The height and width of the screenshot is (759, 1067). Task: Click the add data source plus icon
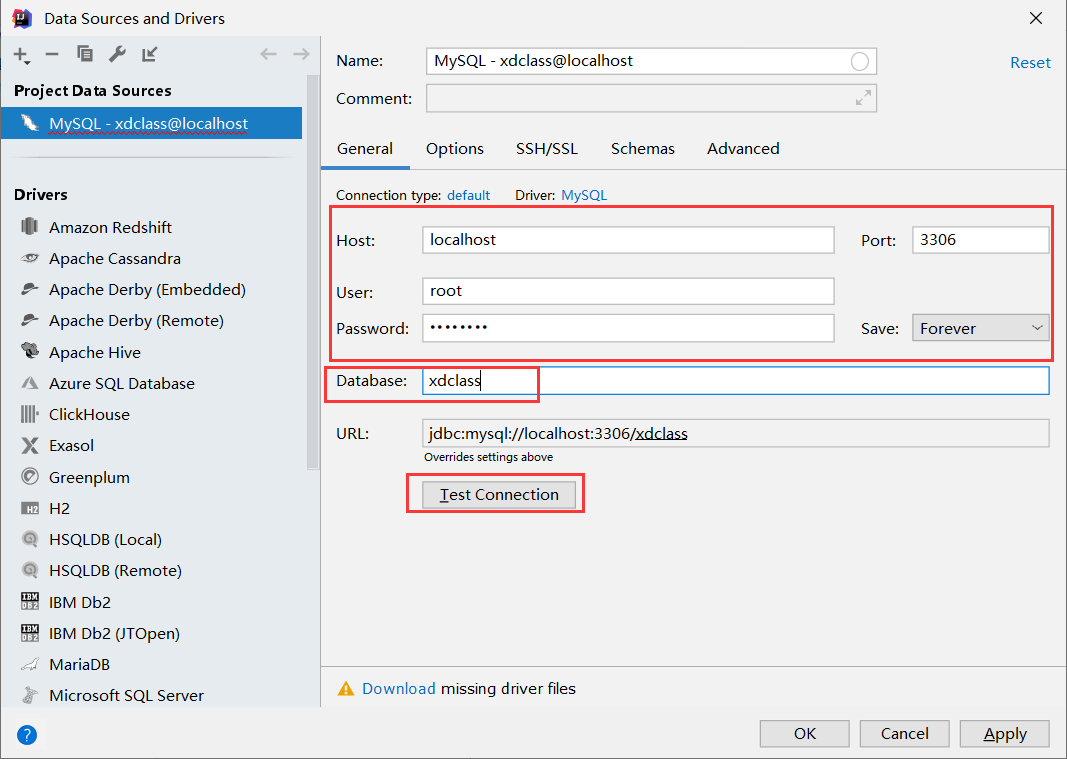(x=22, y=55)
